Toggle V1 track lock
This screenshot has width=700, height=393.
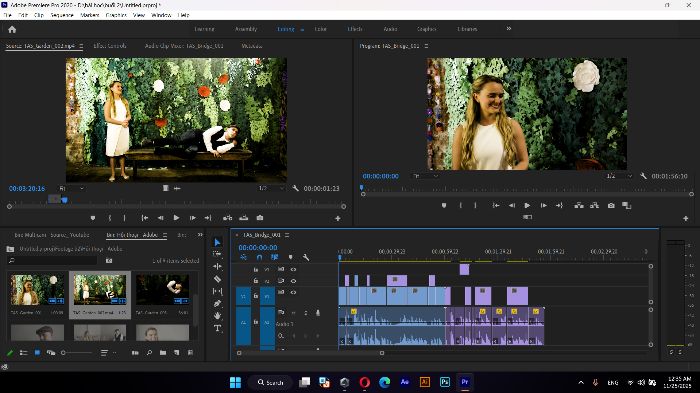click(x=256, y=296)
